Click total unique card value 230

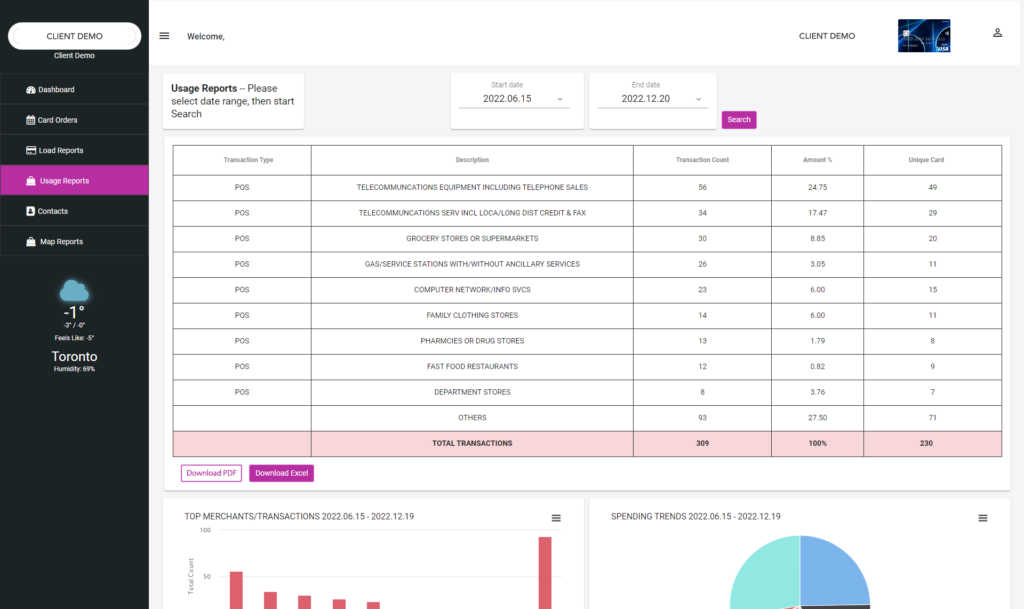926,443
